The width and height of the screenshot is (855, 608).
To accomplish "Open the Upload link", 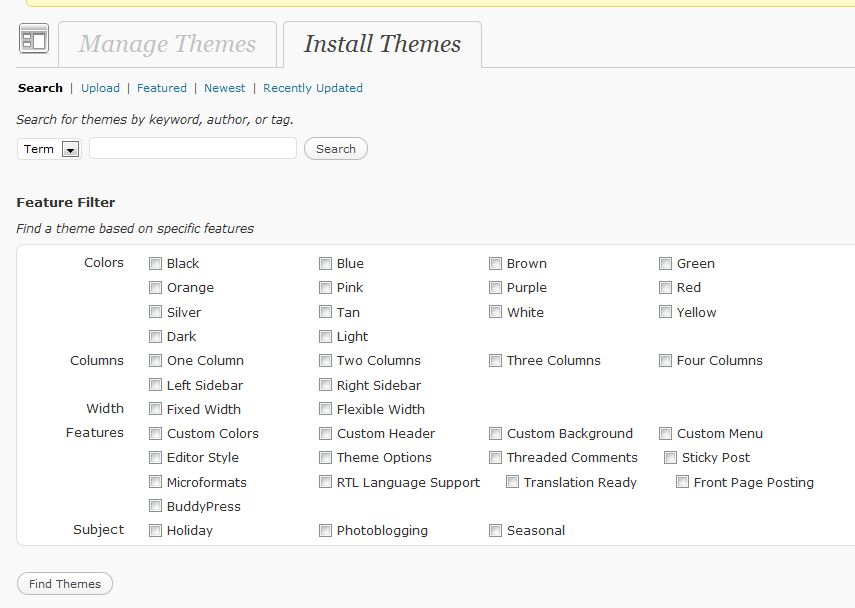I will (x=100, y=88).
